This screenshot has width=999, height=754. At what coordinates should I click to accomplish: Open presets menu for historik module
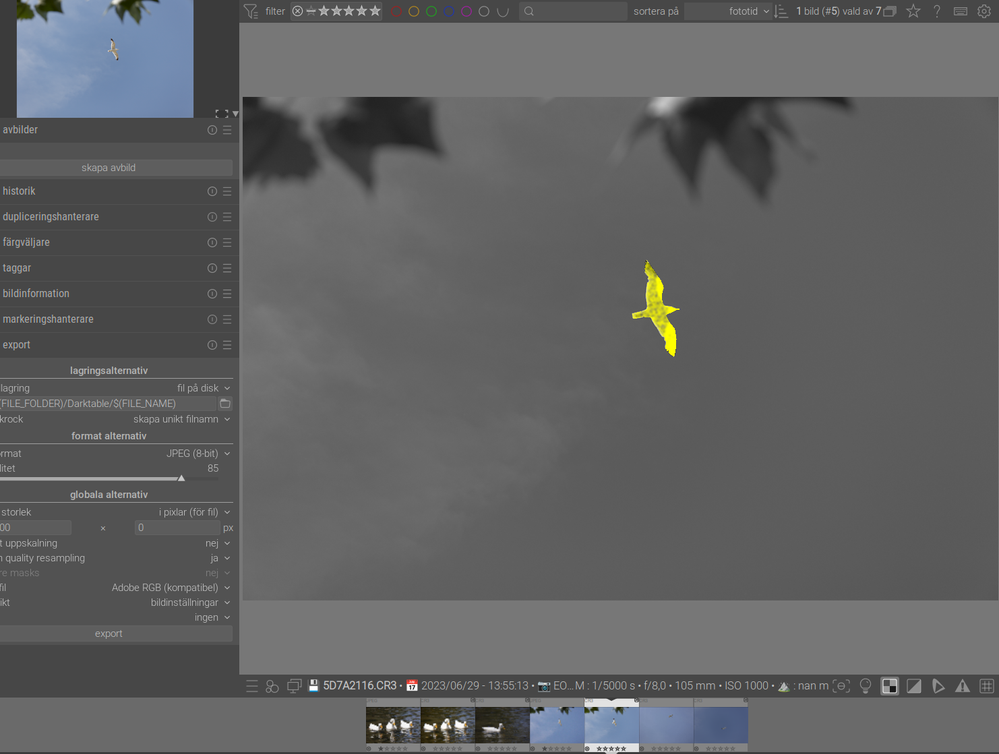click(x=227, y=191)
